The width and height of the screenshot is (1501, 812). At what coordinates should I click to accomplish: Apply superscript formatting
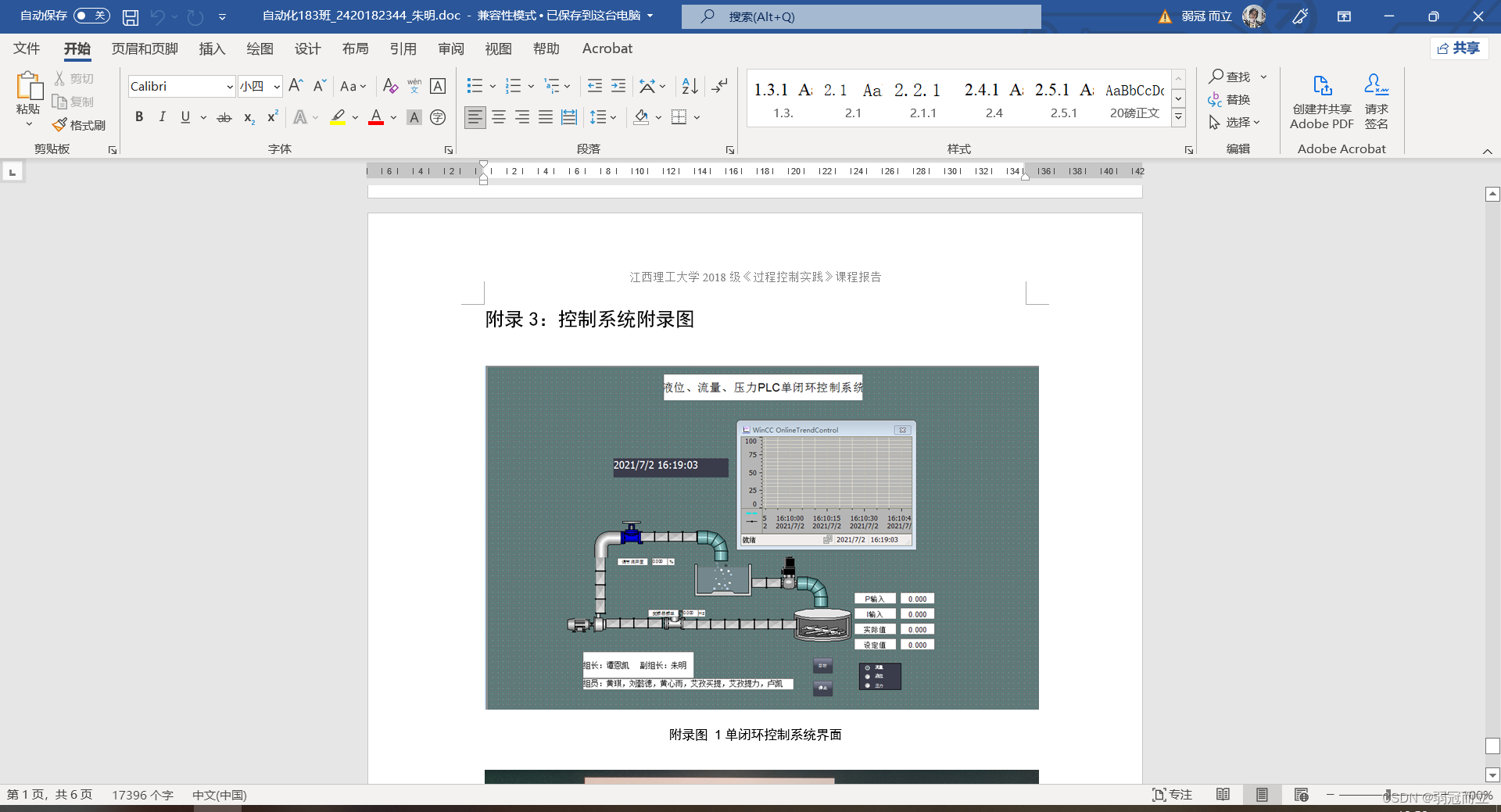point(272,117)
